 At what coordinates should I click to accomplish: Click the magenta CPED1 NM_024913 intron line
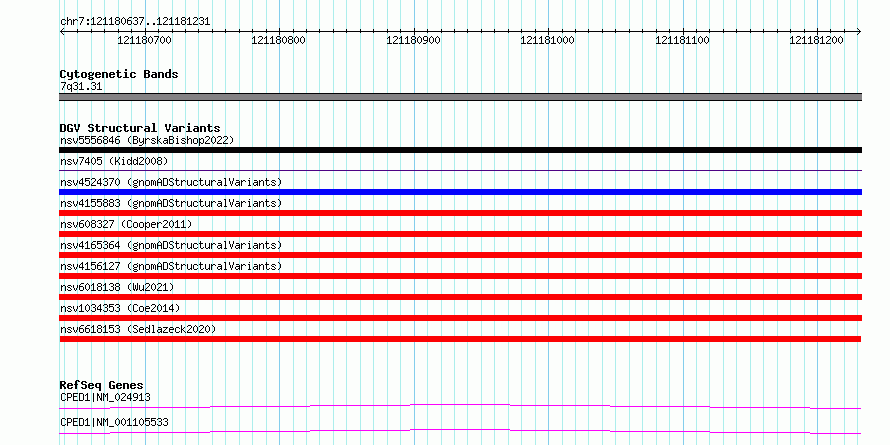[x=460, y=406]
